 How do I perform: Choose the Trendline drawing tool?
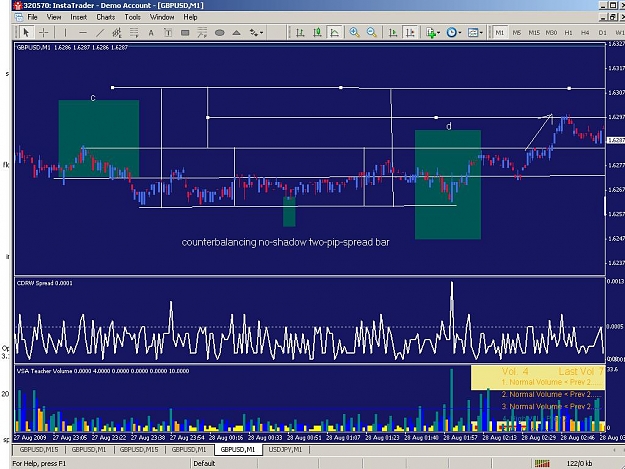[100, 33]
